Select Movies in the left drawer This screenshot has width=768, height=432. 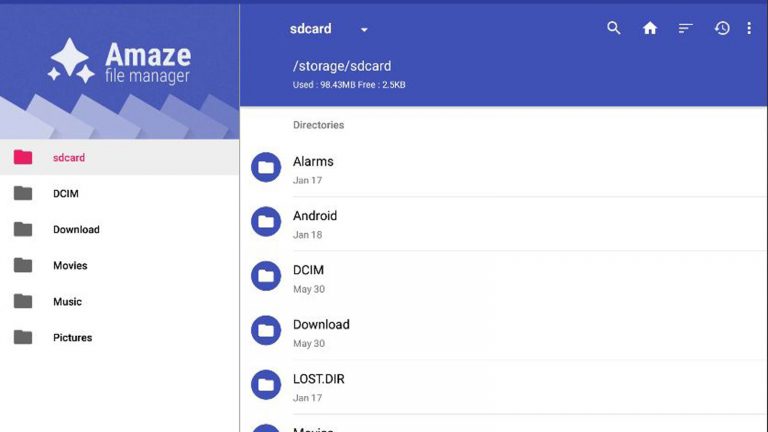tap(70, 266)
